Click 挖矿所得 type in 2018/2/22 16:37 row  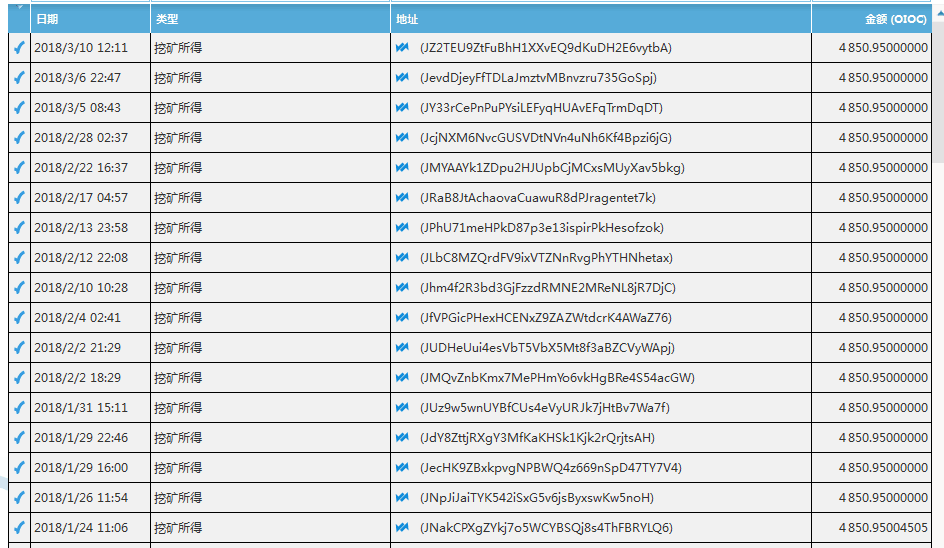pos(178,167)
